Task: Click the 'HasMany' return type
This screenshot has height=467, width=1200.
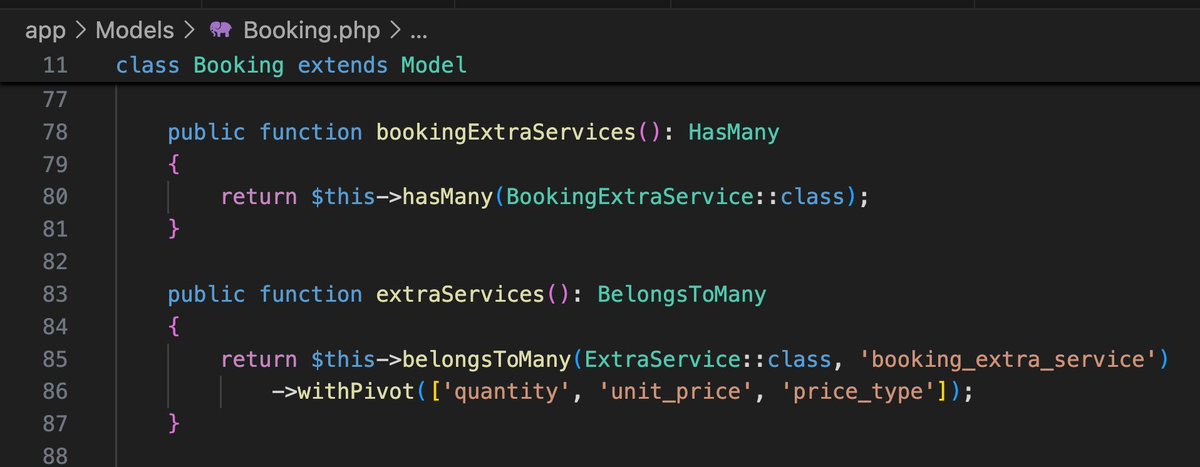Action: (x=733, y=132)
